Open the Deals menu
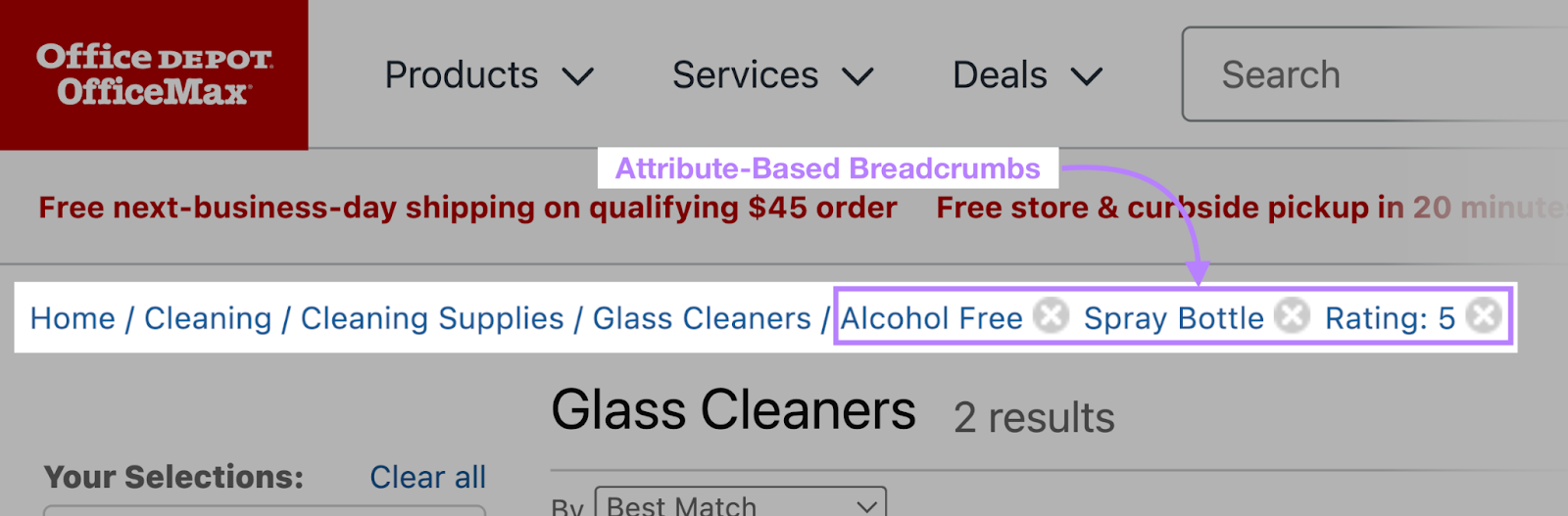 pos(1000,75)
